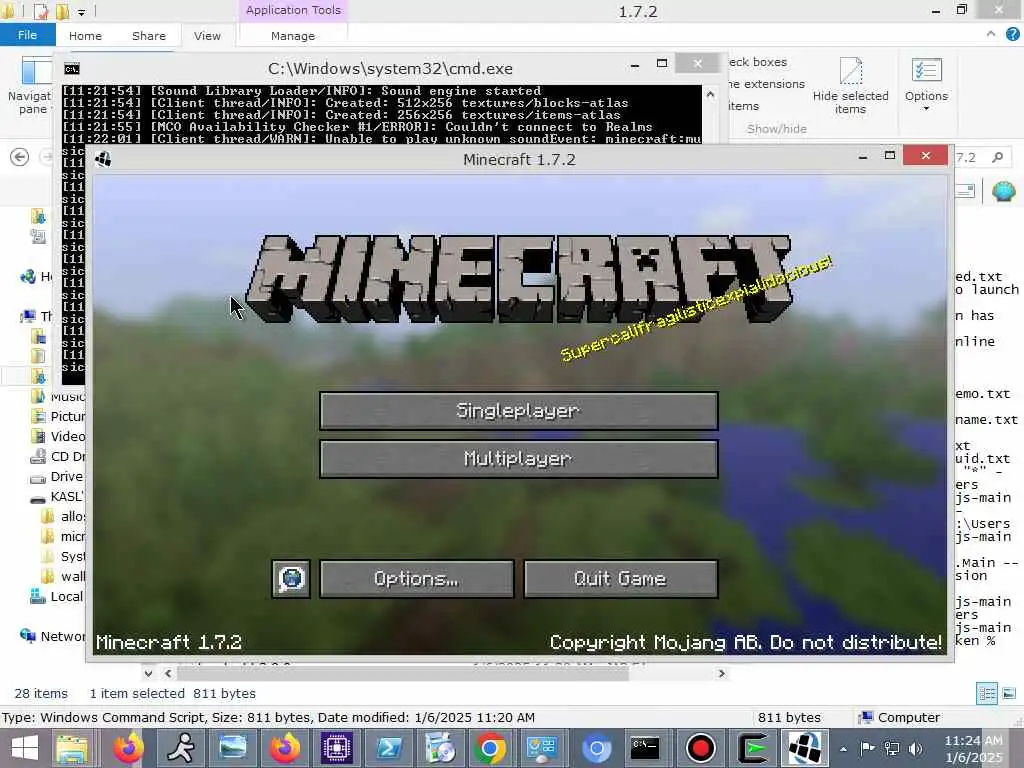Image resolution: width=1024 pixels, height=768 pixels.
Task: Select the Local disk entry in navigation tree
Action: coord(57,596)
